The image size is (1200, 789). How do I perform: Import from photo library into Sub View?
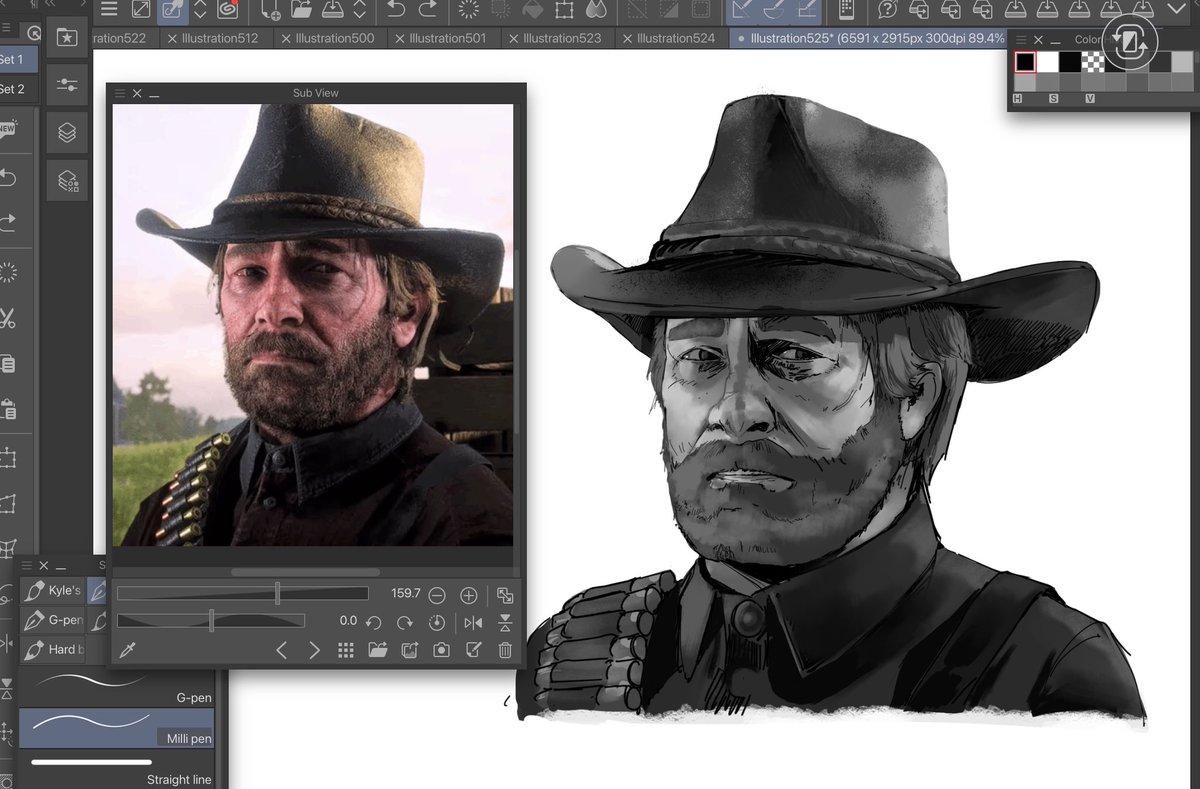point(409,650)
